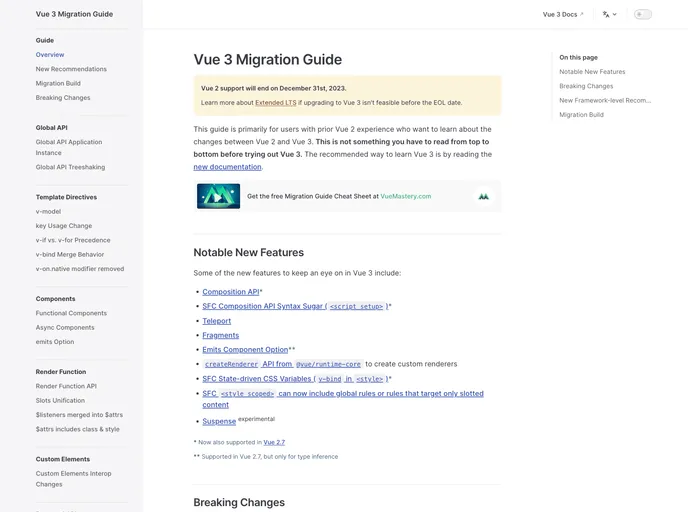Open Slots Unification page
The width and height of the screenshot is (688, 512).
60,401
